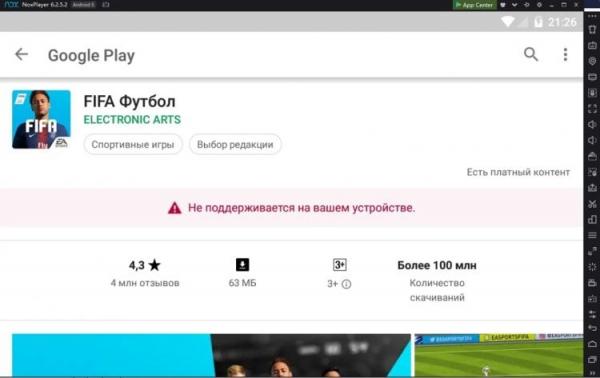600x378 pixels.
Task: Select the Выбор редакции chip
Action: pos(235,145)
